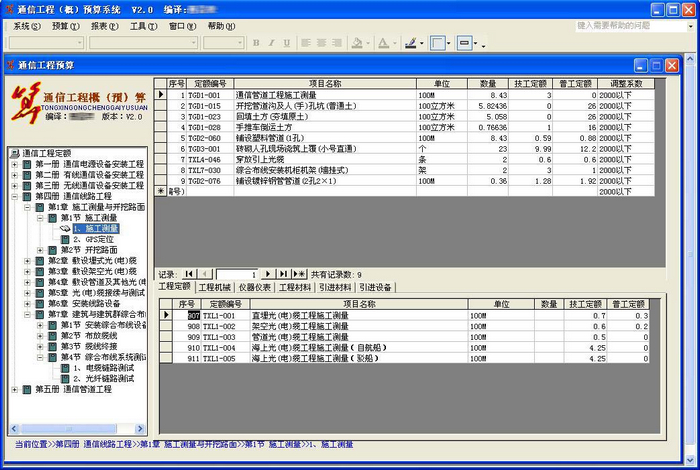The width and height of the screenshot is (700, 470).
Task: Switch to the 引进材料 tab
Action: (335, 287)
